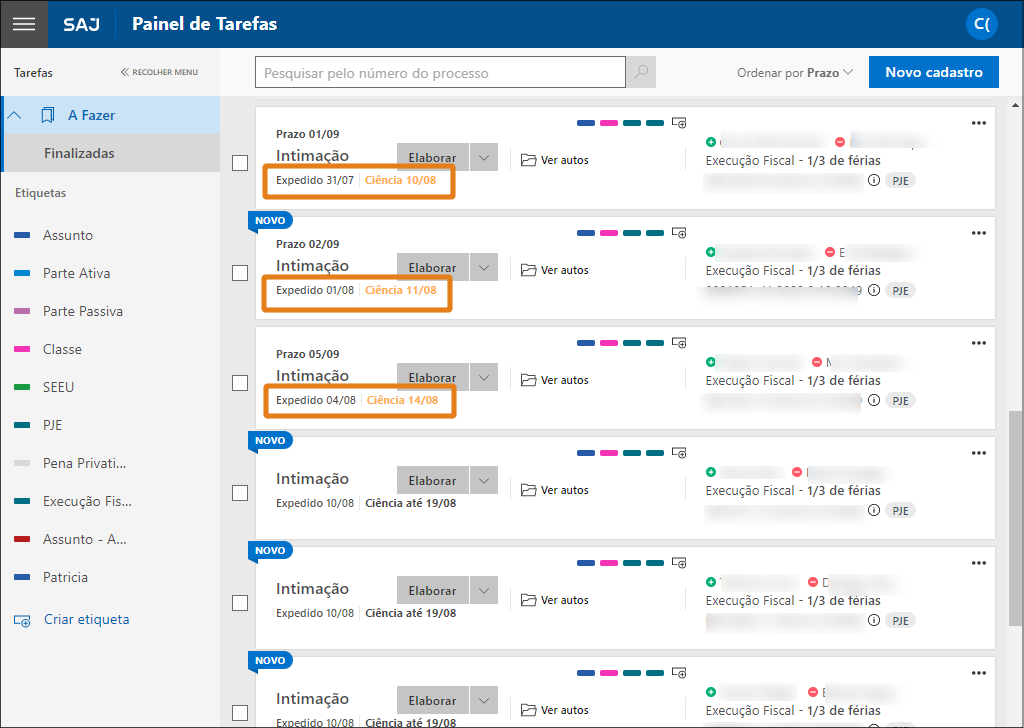
Task: Open three-dots options on Prazo 05/09 card
Action: tap(978, 343)
